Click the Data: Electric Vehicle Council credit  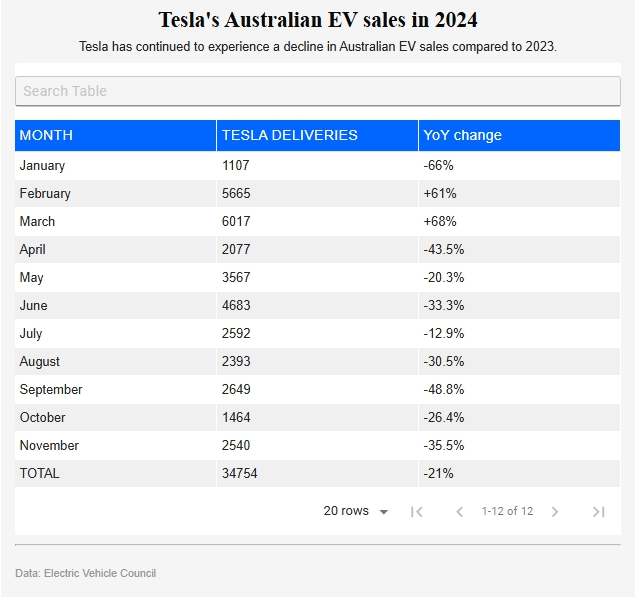86,573
